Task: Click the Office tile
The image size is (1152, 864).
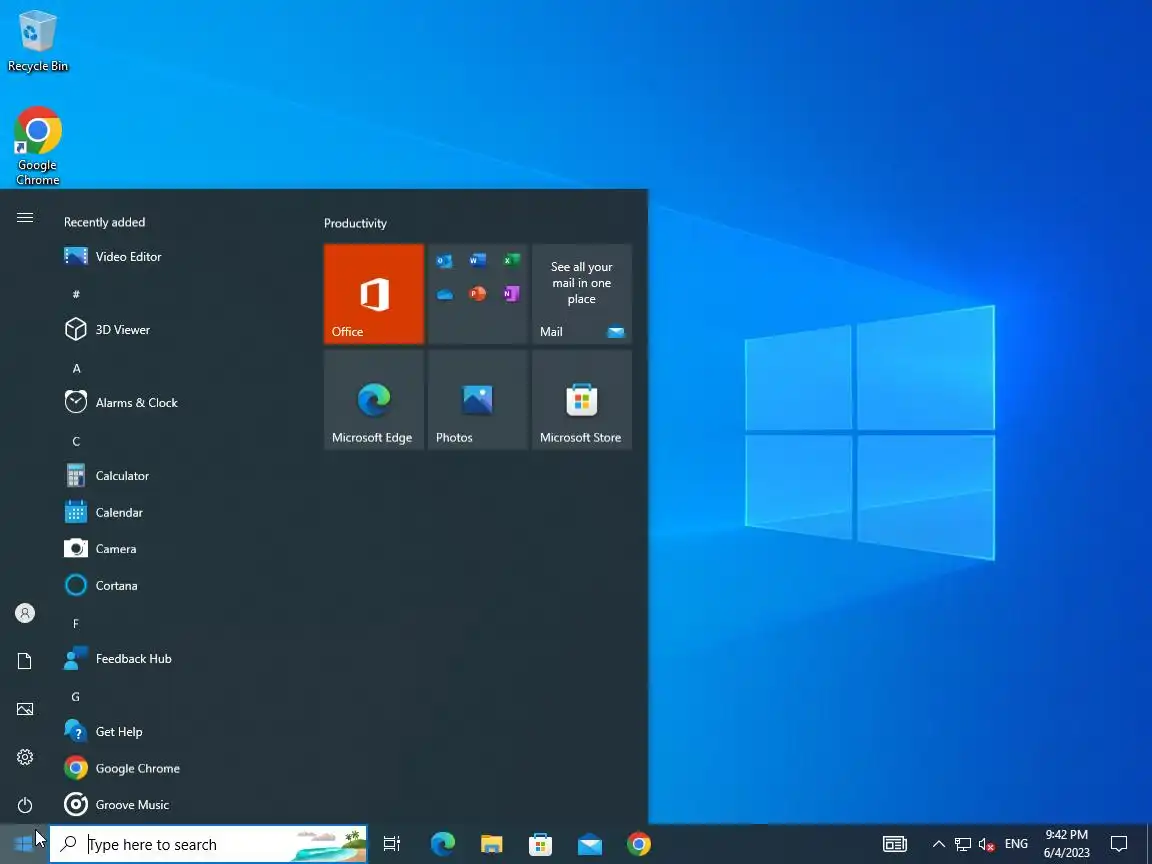Action: (374, 294)
